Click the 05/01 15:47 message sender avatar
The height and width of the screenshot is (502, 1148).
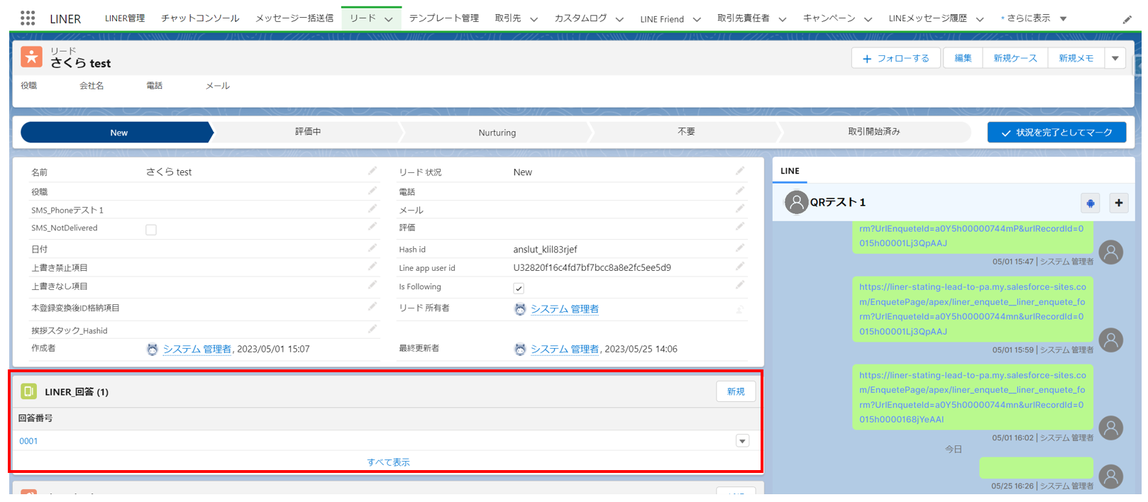click(x=1111, y=252)
